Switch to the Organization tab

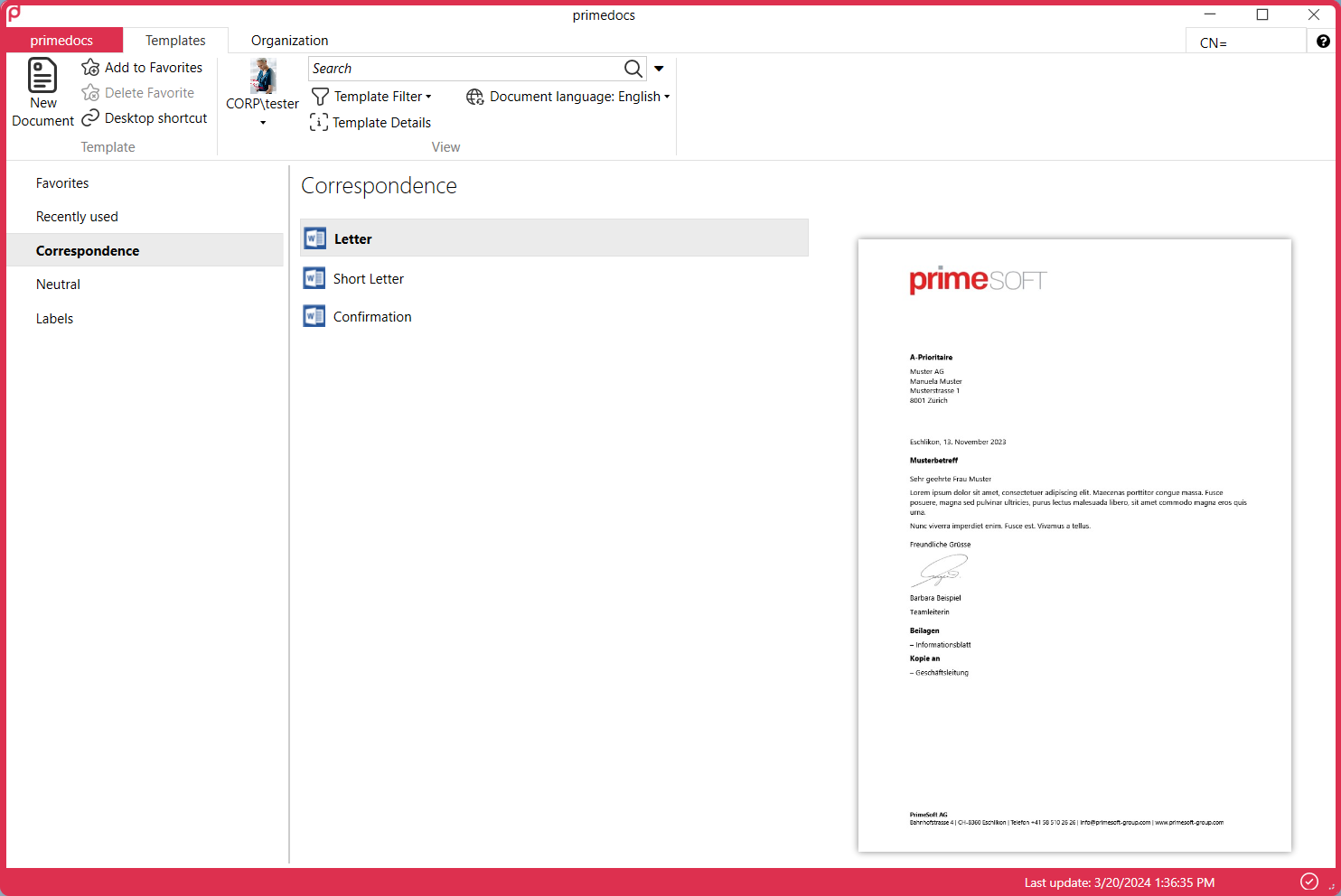289,41
